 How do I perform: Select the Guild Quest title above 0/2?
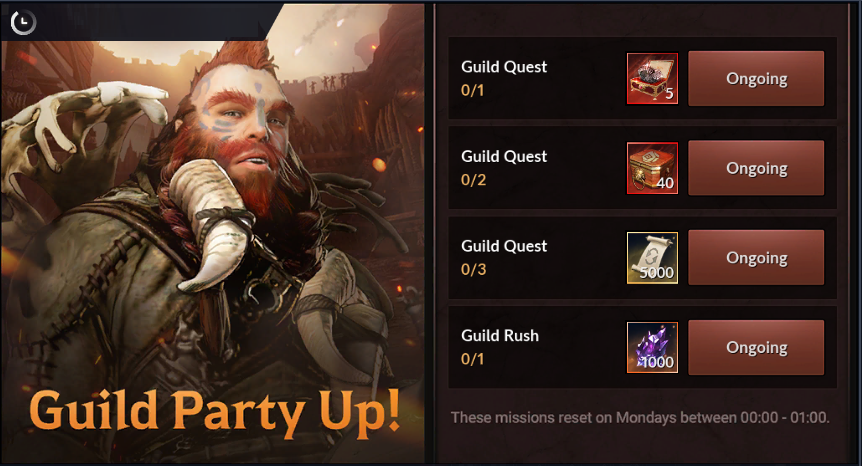(504, 157)
